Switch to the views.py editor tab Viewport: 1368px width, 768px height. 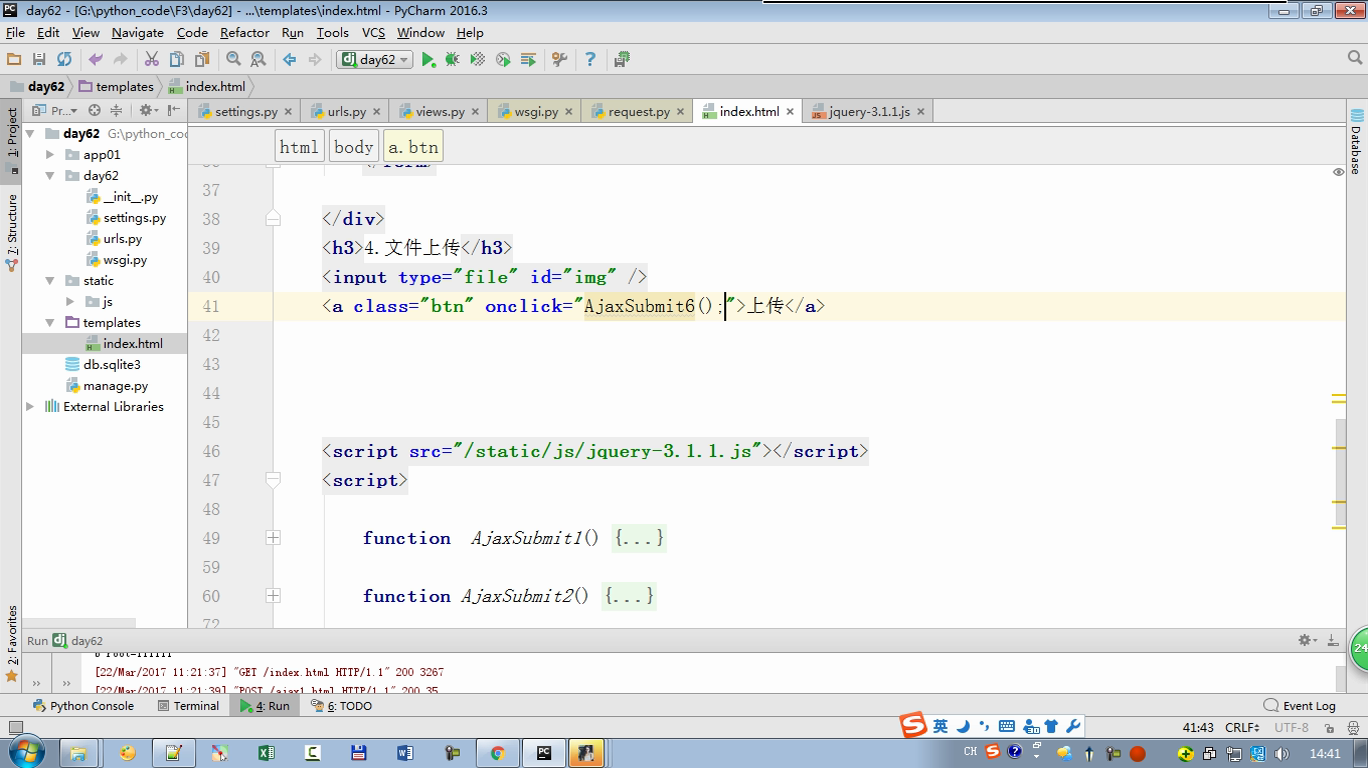(x=439, y=112)
